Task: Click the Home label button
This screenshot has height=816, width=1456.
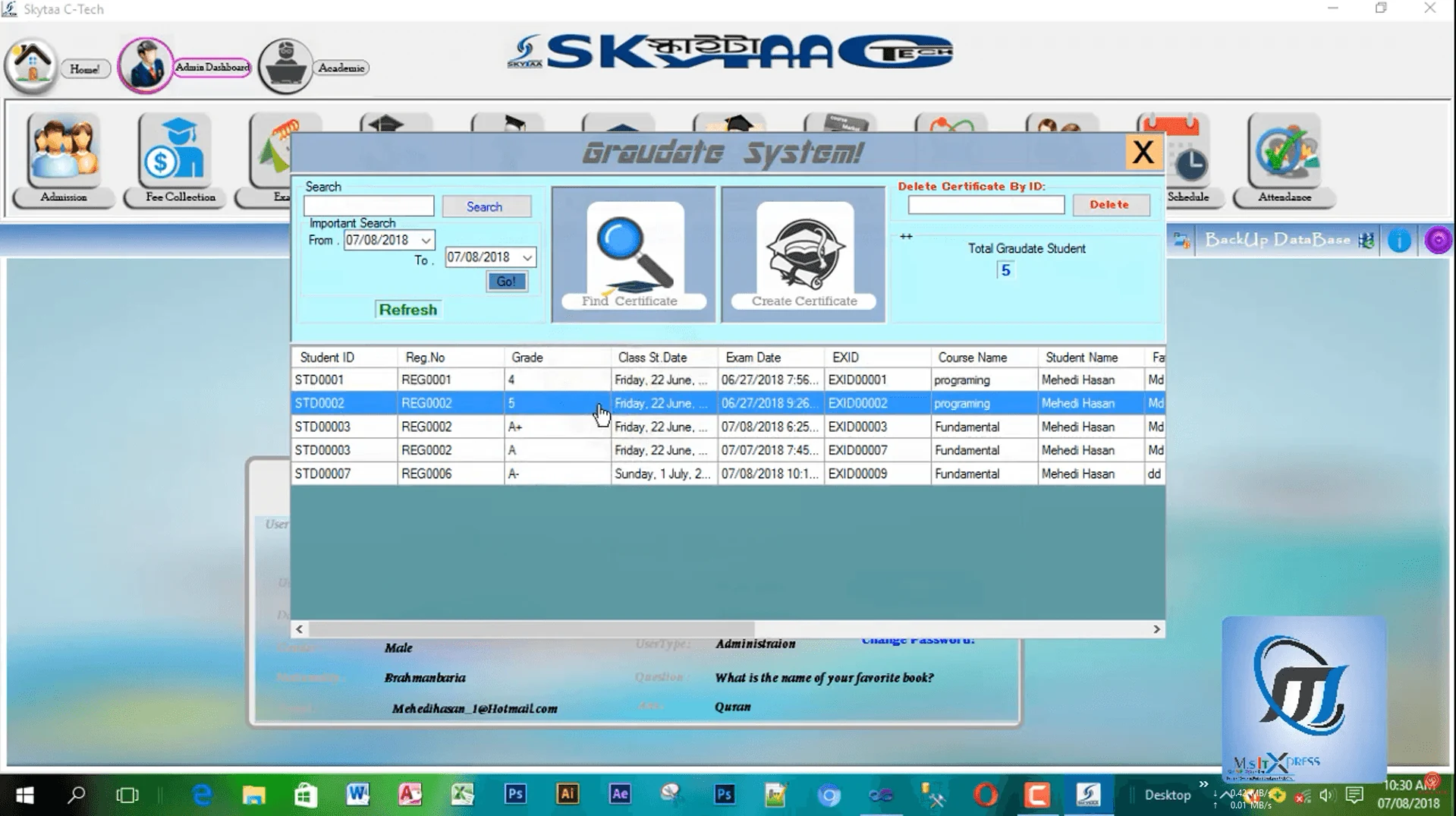Action: 85,69
